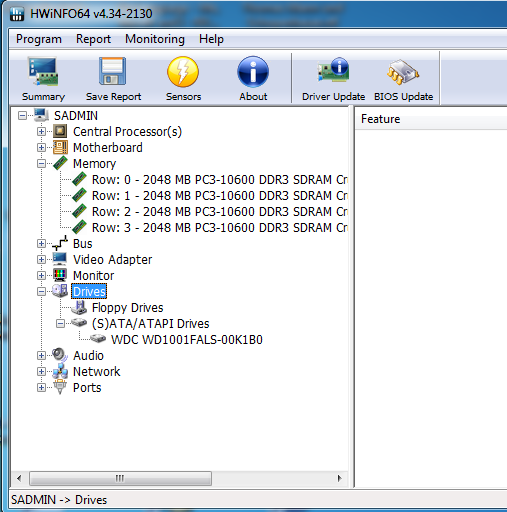Open the Sensors lightning icon
The image size is (507, 512).
click(x=183, y=71)
